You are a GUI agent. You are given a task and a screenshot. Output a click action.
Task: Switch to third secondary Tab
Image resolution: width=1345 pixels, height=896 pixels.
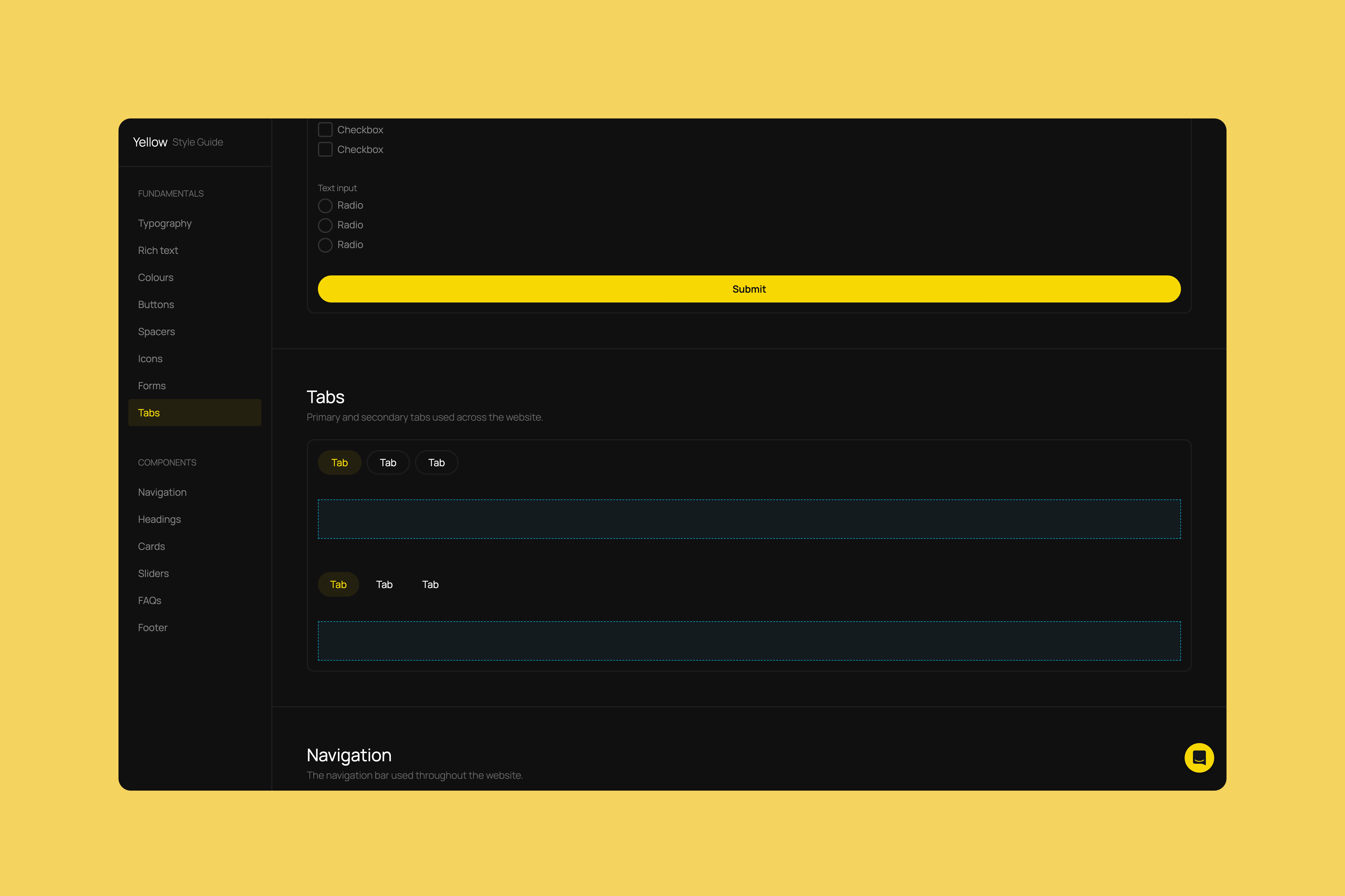click(430, 585)
